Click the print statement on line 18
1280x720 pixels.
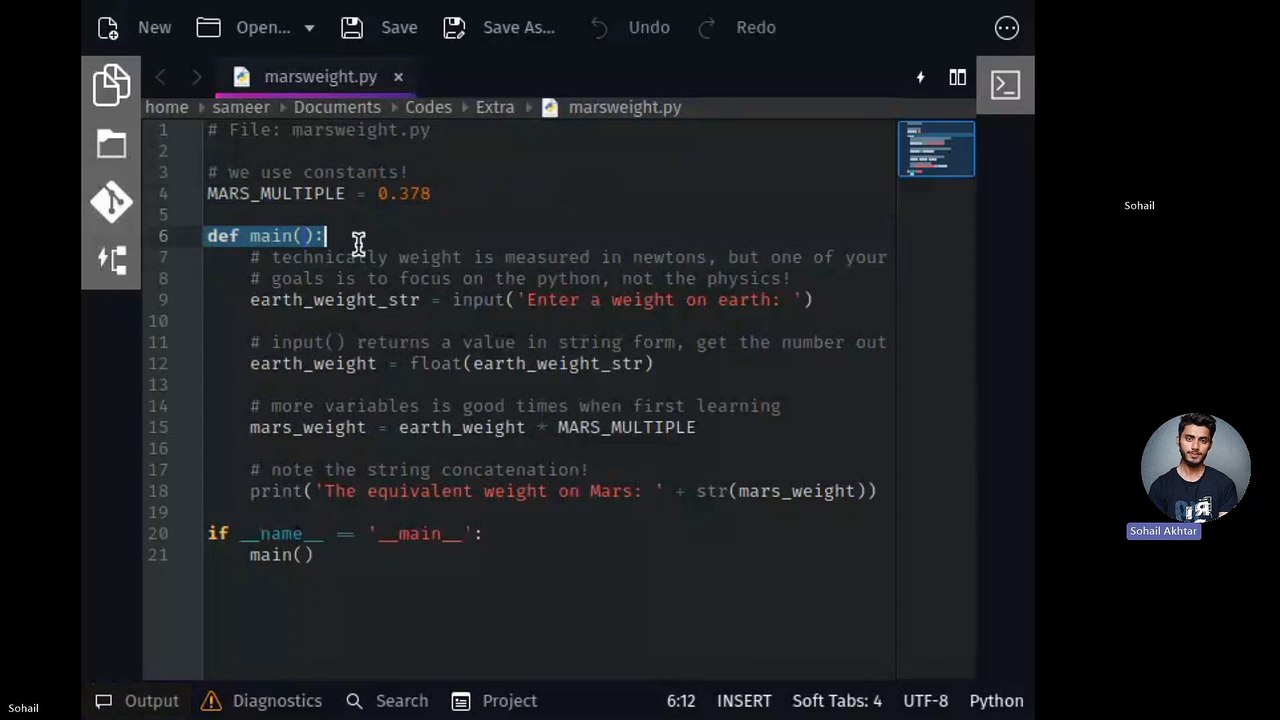tap(563, 491)
